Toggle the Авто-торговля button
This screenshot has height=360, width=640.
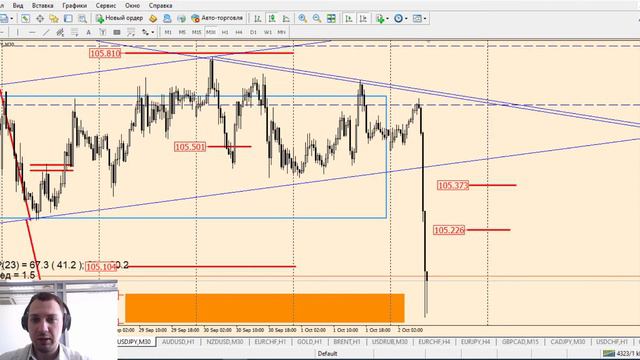[x=217, y=18]
